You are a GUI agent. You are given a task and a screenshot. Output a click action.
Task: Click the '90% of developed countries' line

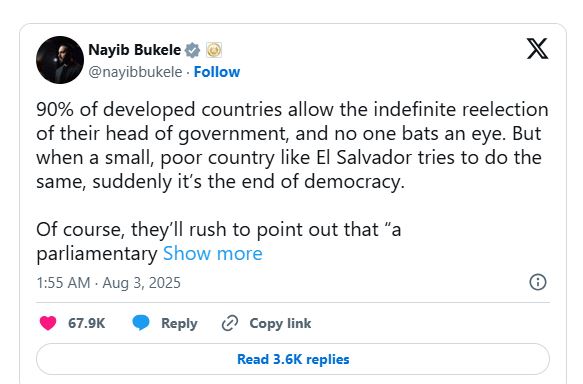coord(292,110)
